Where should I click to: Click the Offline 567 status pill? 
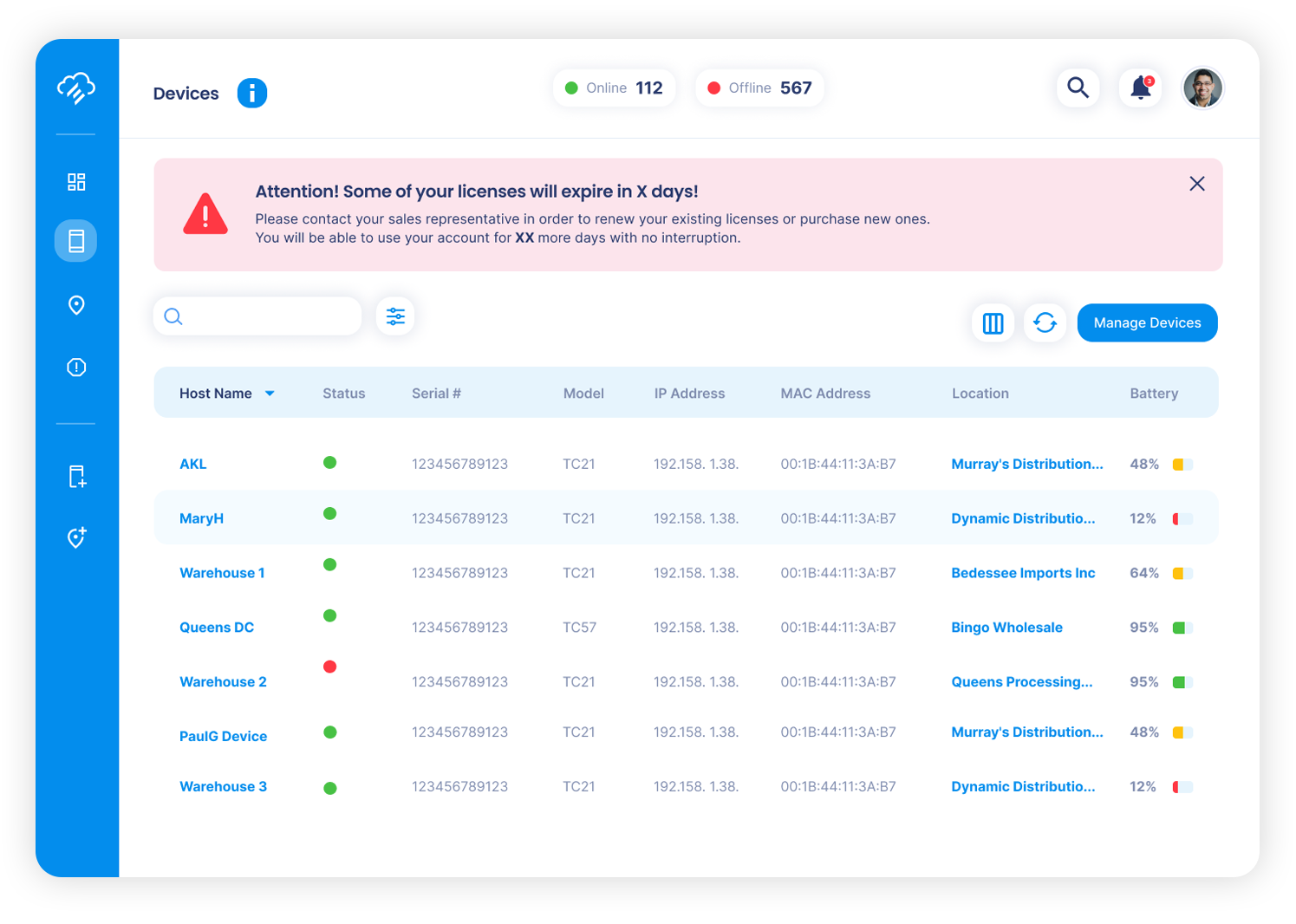[x=759, y=88]
